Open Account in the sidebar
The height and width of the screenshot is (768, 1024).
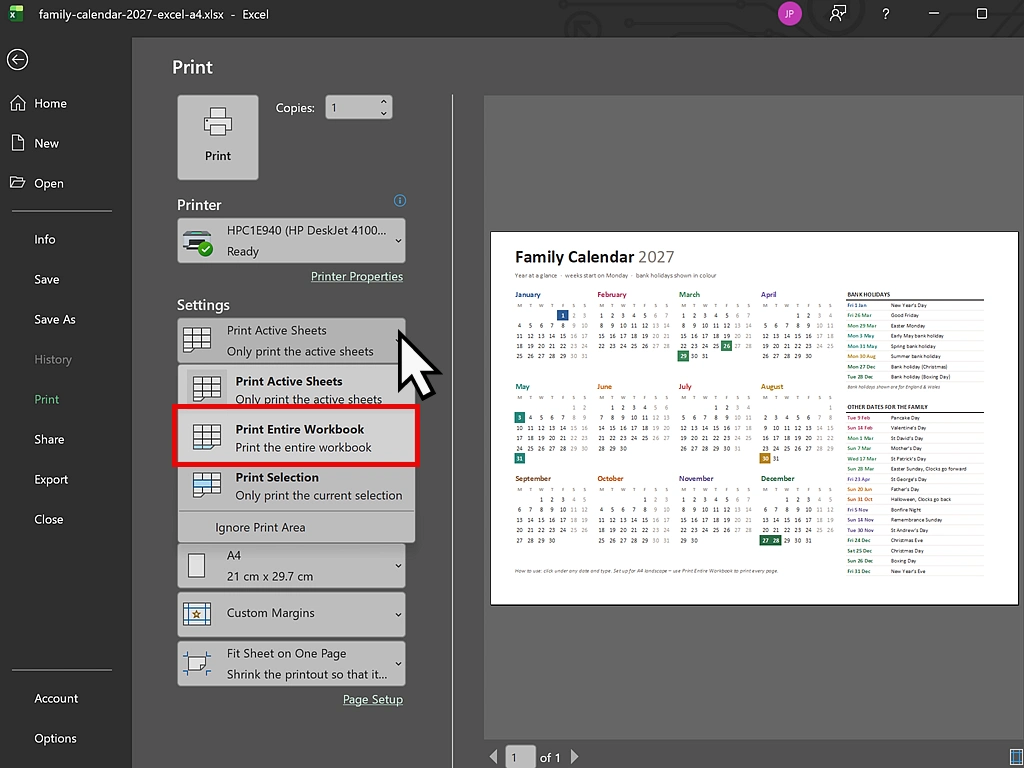(x=56, y=698)
